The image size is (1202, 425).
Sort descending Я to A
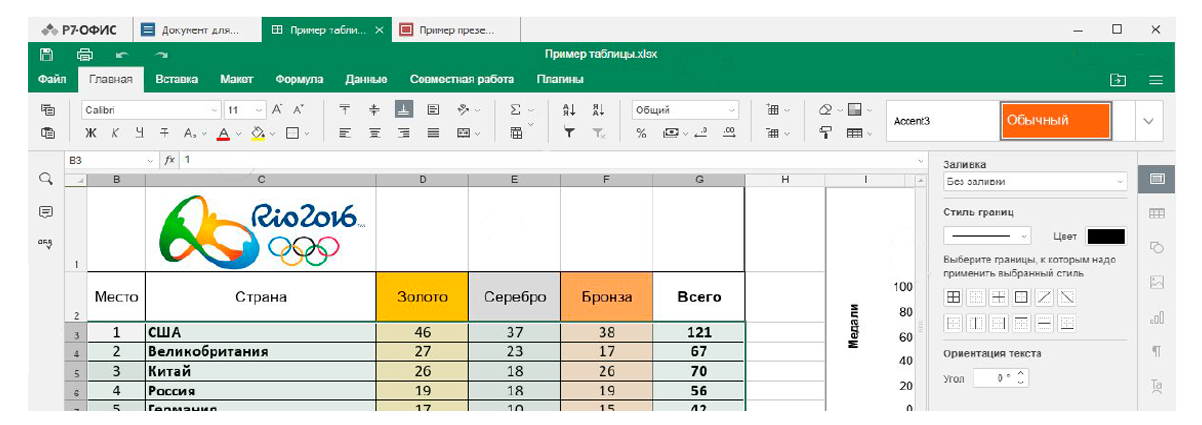click(598, 110)
